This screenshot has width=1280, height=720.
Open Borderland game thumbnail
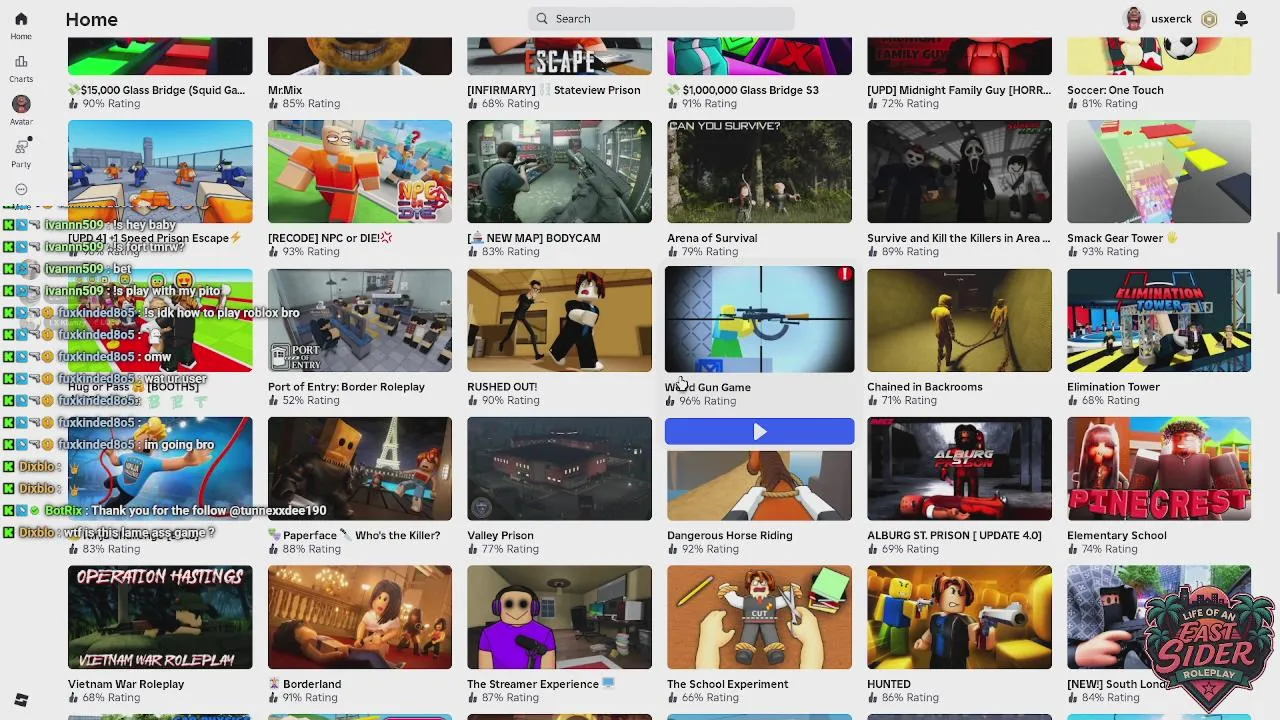pyautogui.click(x=360, y=617)
